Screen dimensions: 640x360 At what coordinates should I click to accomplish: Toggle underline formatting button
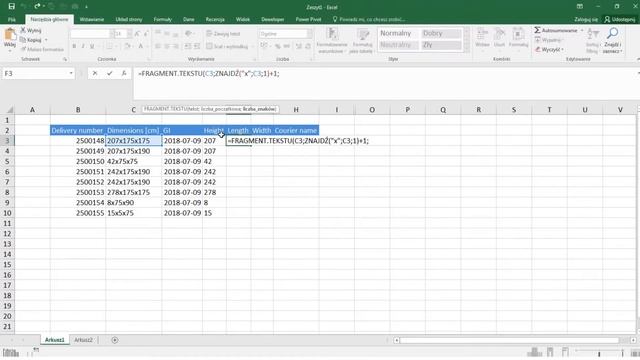point(92,47)
